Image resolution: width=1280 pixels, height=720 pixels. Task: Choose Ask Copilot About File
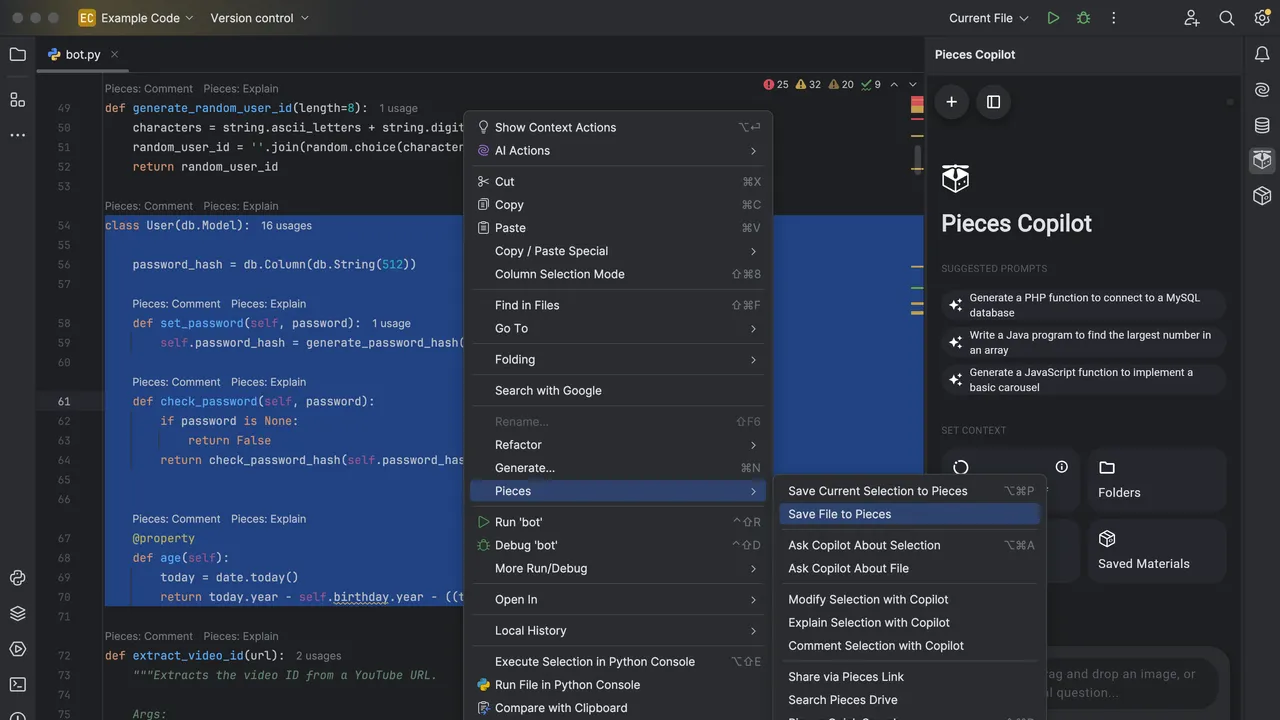[x=909, y=568]
